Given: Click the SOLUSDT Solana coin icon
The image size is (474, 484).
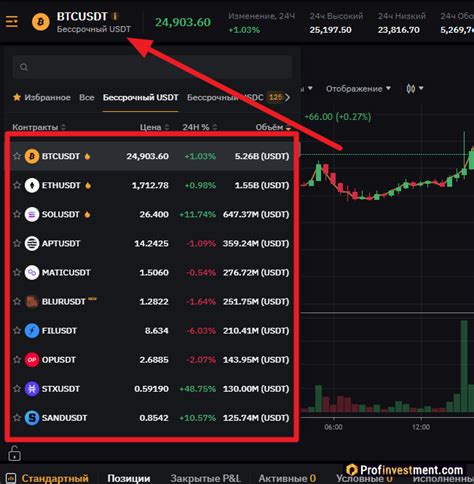Looking at the screenshot, I should click(32, 214).
